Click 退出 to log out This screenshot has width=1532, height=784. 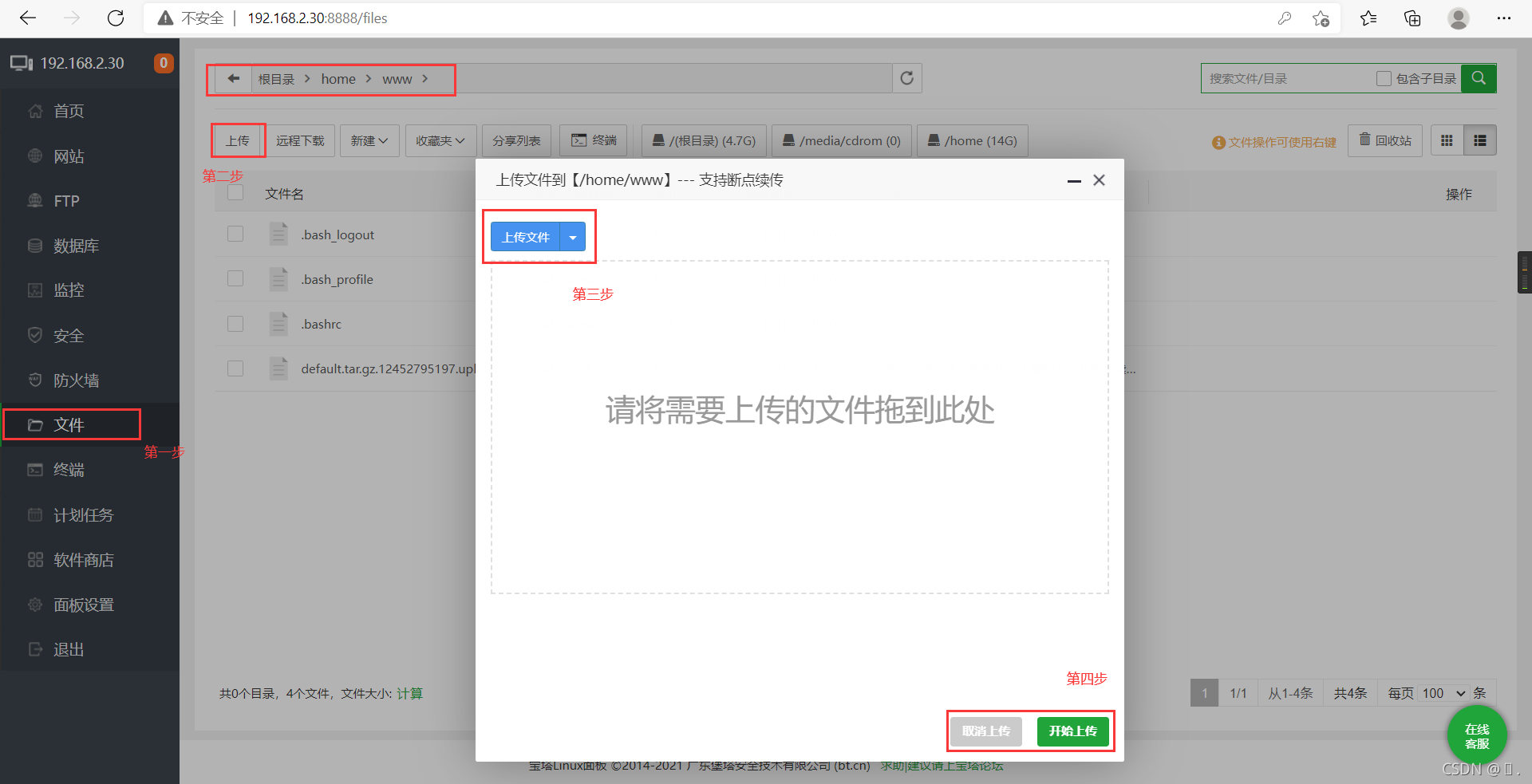pos(89,649)
